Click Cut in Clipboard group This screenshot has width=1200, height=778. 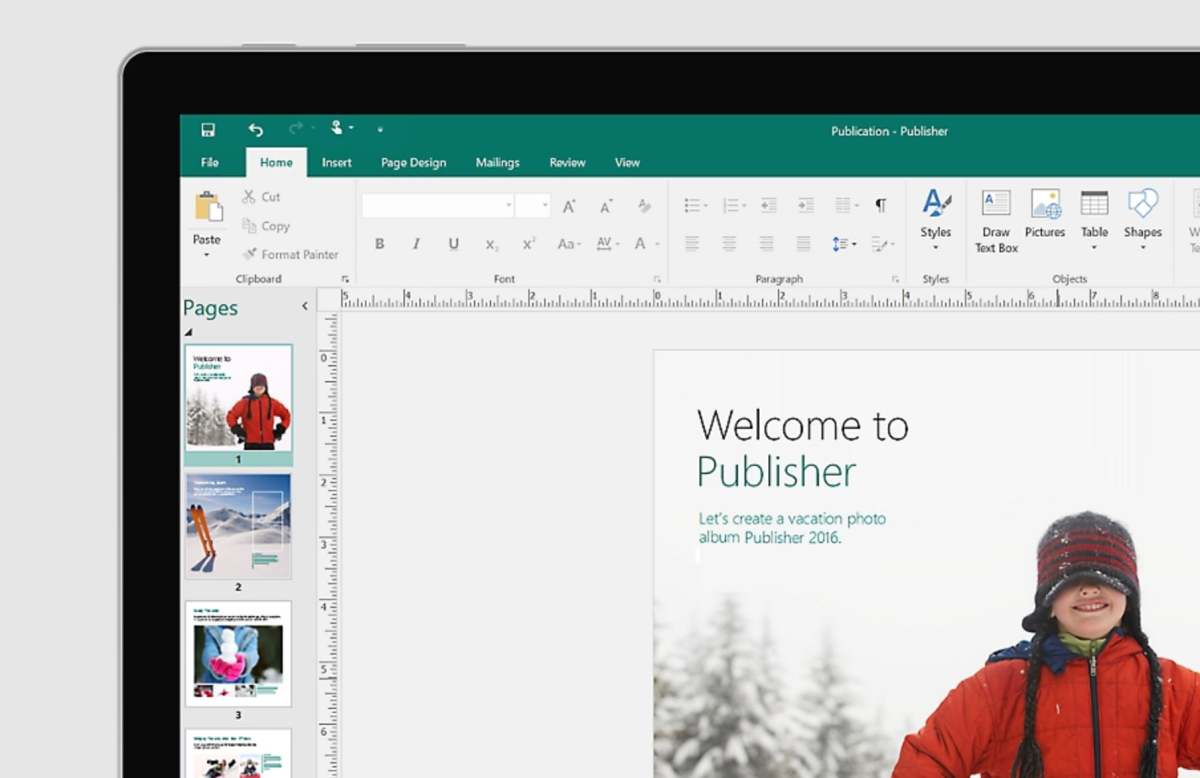tap(262, 197)
